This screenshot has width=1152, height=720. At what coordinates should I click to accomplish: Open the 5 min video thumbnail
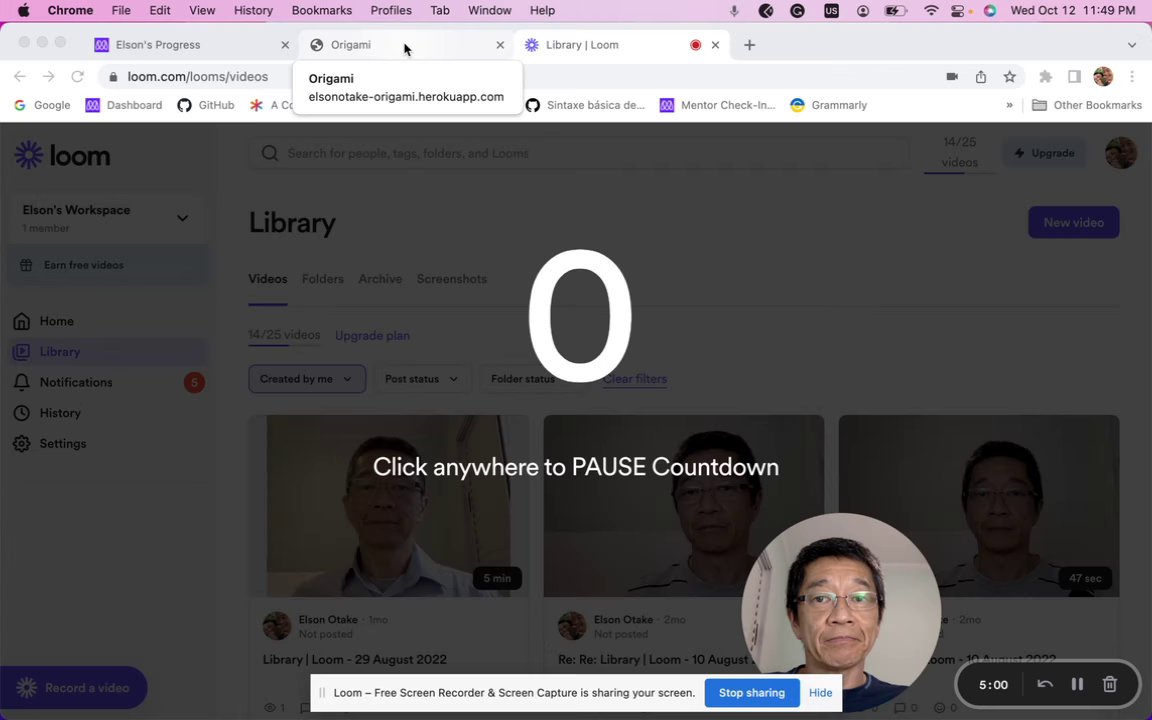(x=389, y=506)
